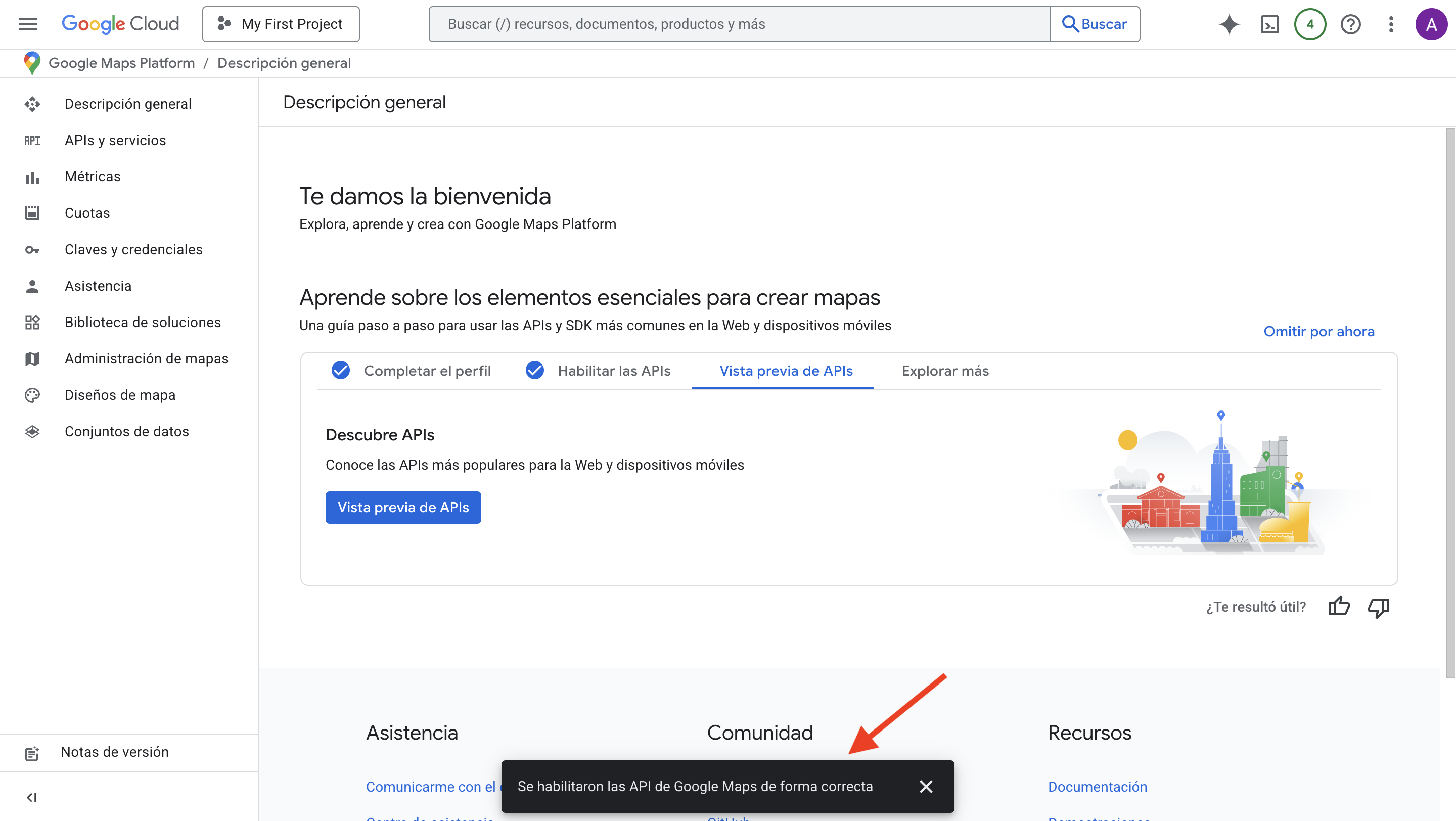The width and height of the screenshot is (1456, 821).
Task: Open the My First Project selector
Action: click(x=281, y=24)
